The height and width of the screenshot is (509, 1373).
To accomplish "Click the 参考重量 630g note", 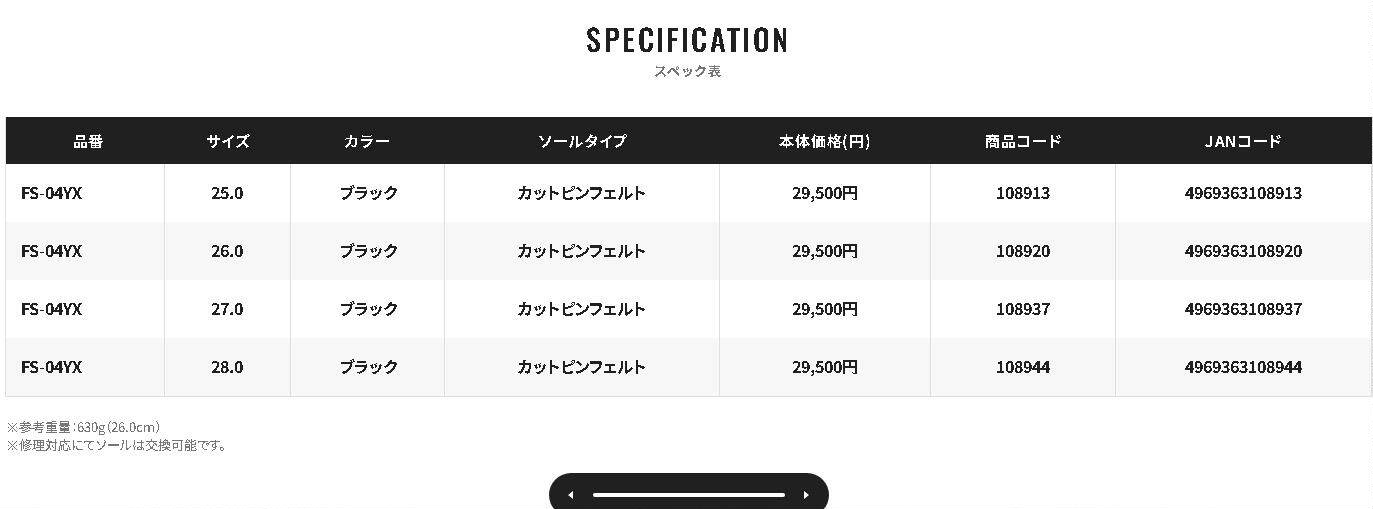I will 83,427.
